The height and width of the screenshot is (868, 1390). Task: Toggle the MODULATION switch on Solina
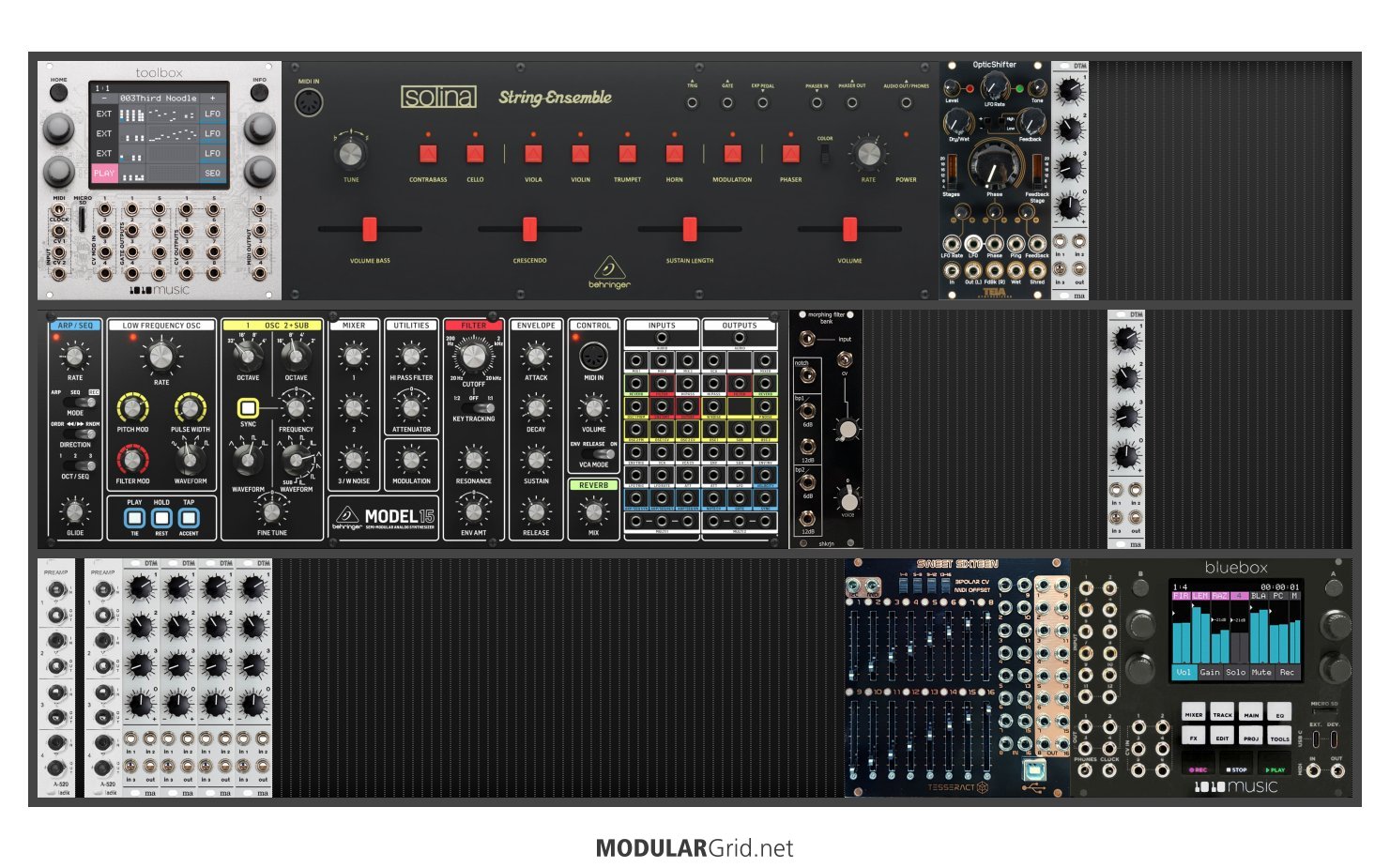(732, 153)
